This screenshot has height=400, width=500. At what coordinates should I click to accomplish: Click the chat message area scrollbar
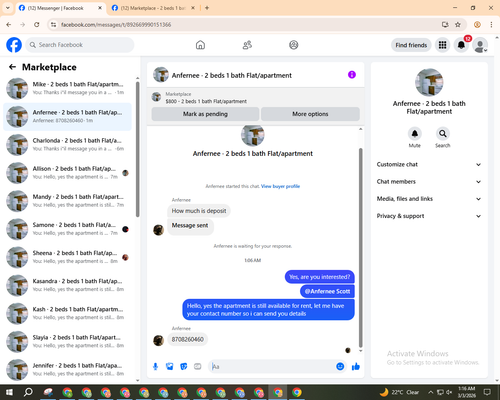[x=360, y=248]
